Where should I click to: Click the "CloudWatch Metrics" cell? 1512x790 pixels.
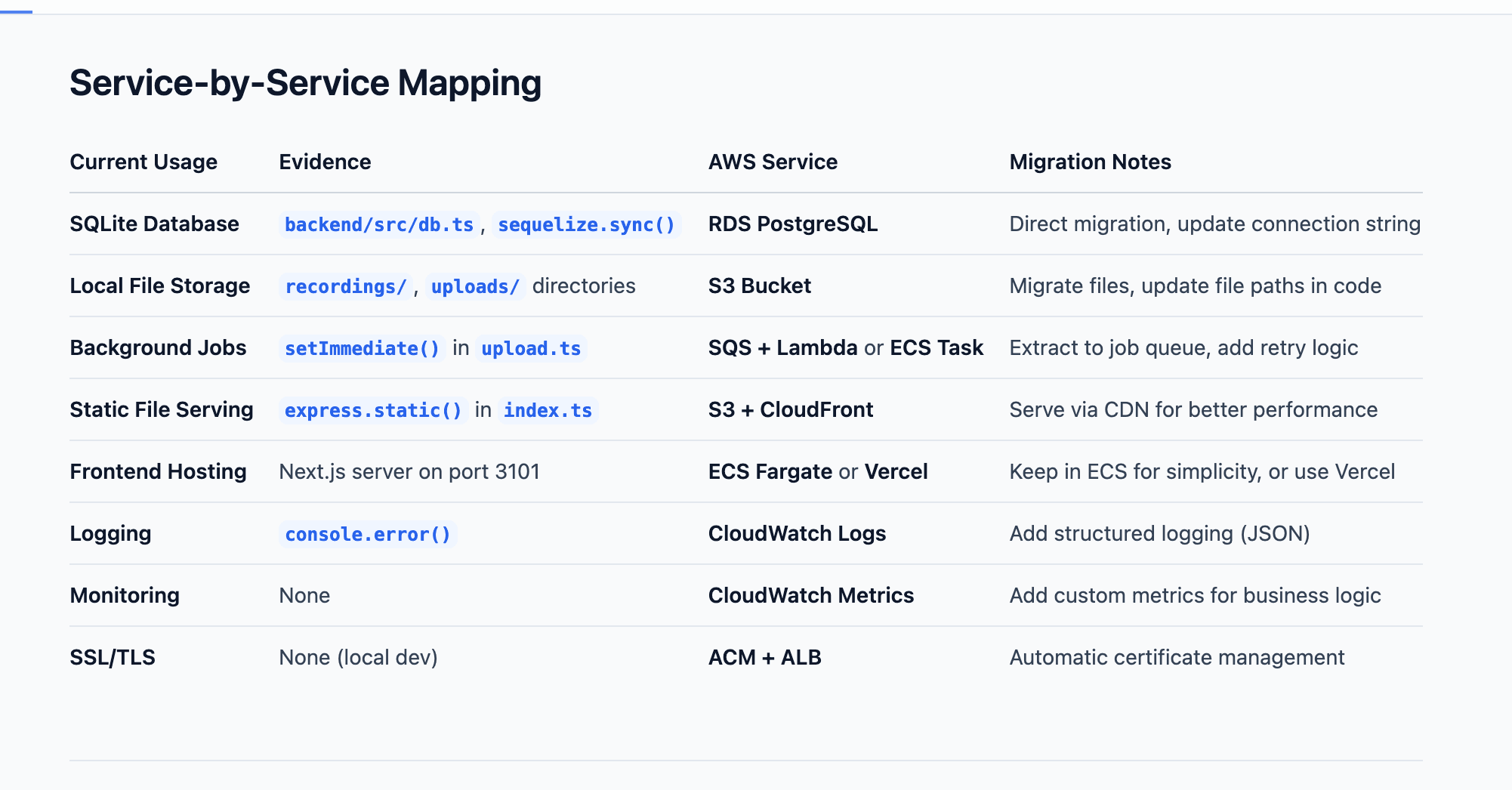coord(811,595)
